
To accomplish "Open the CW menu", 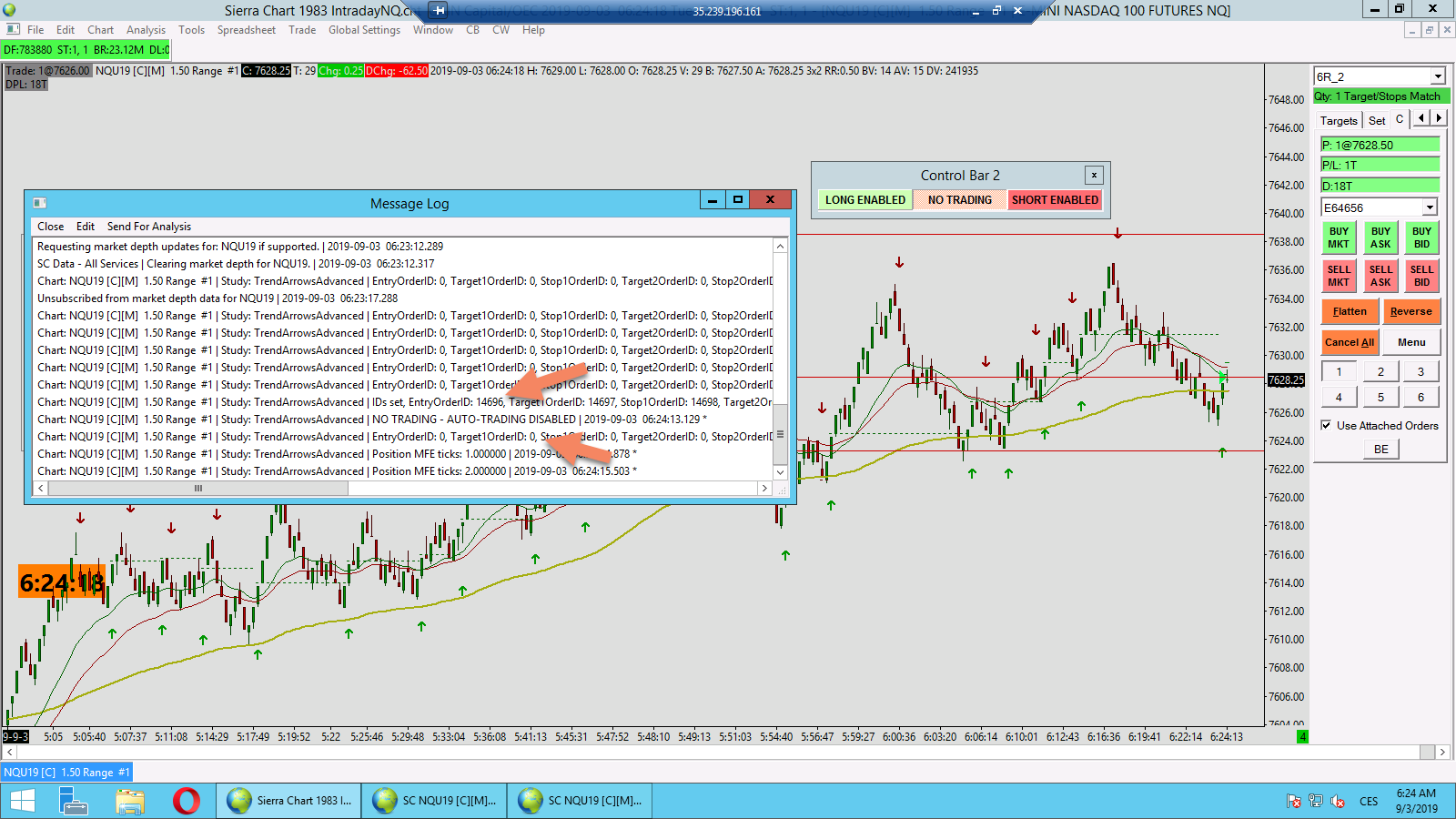I will point(500,30).
